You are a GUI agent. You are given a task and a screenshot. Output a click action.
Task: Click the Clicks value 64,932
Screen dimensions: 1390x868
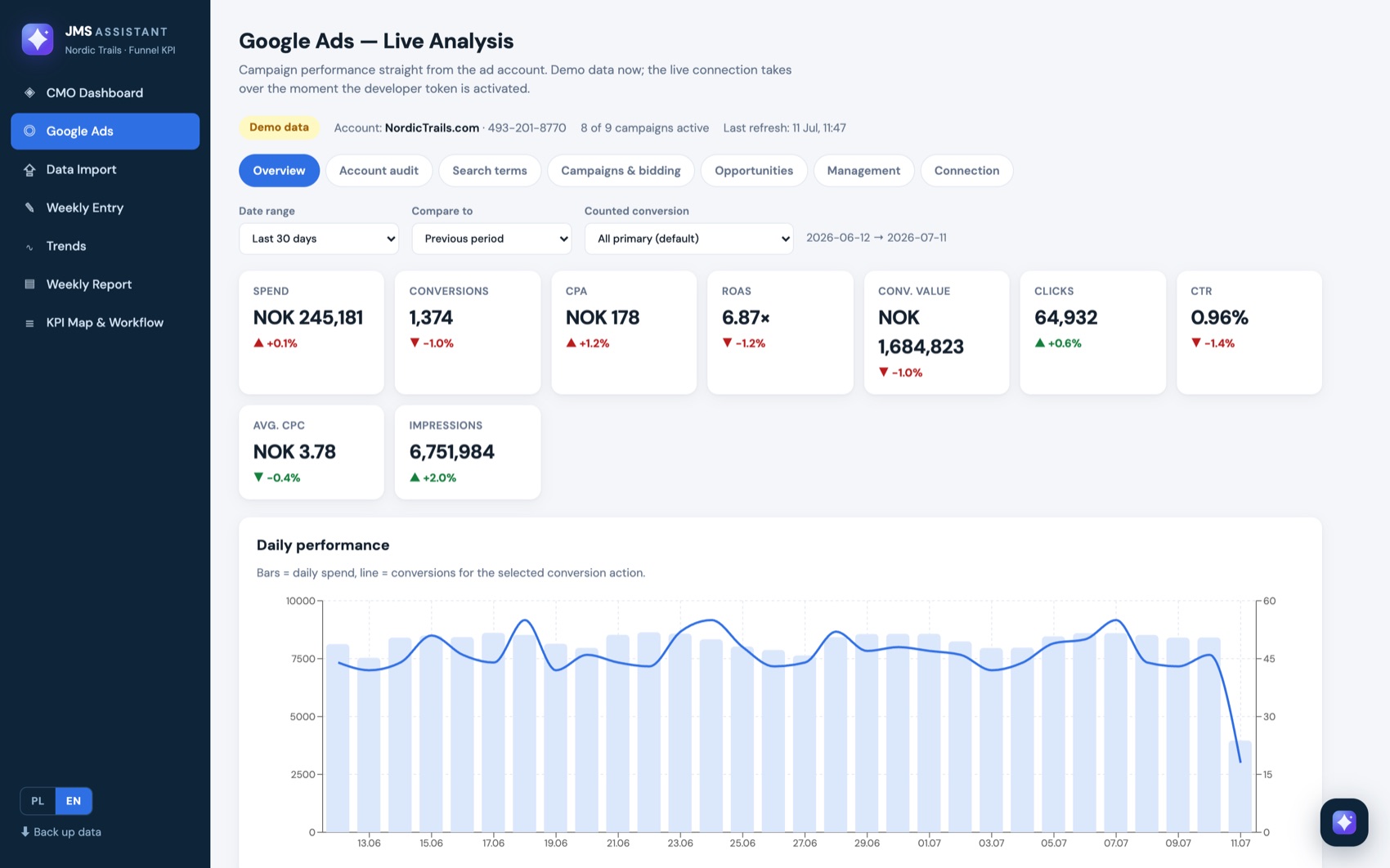coord(1066,317)
